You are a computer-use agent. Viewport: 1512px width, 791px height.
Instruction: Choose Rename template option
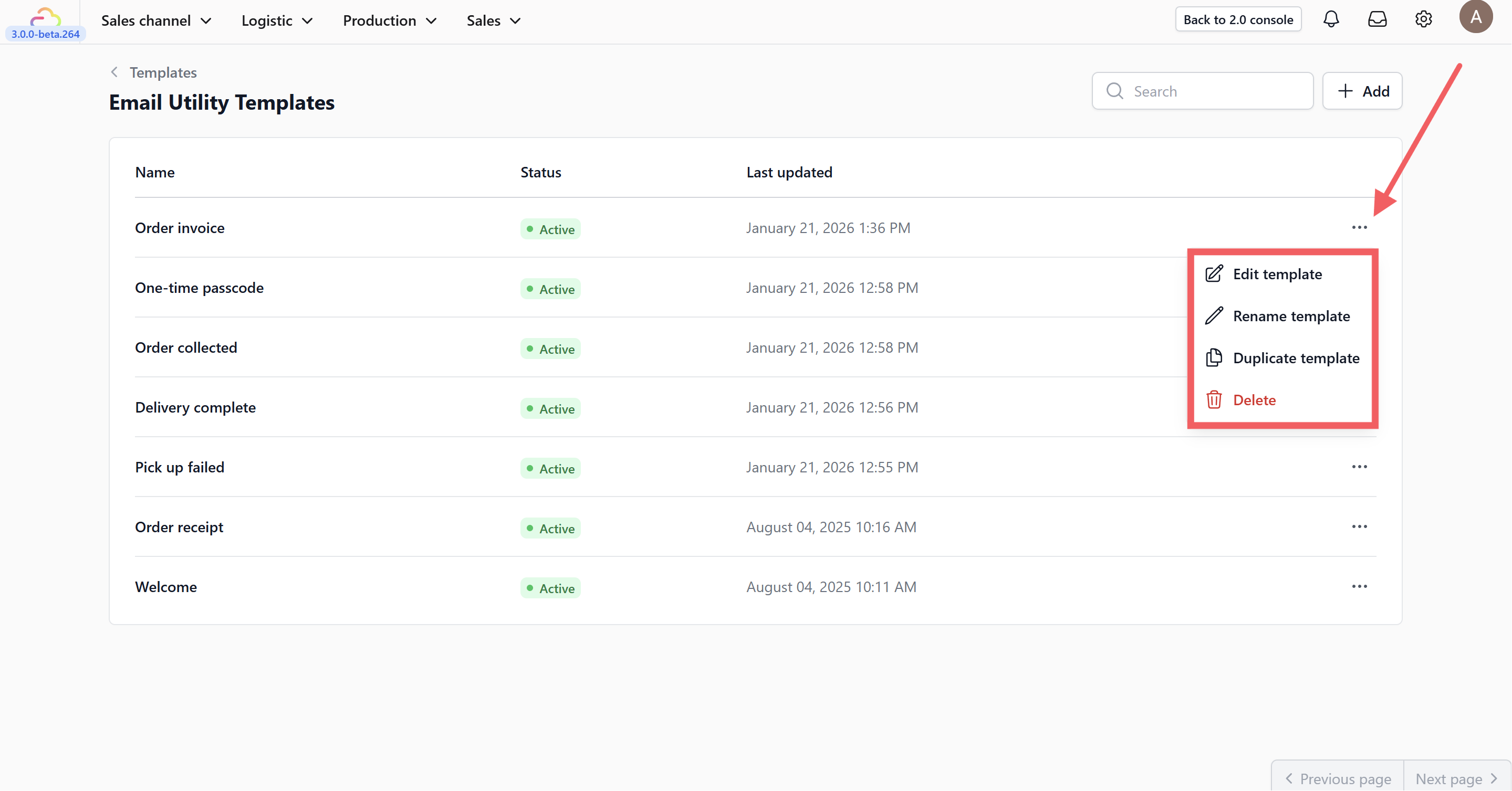[x=1291, y=317]
